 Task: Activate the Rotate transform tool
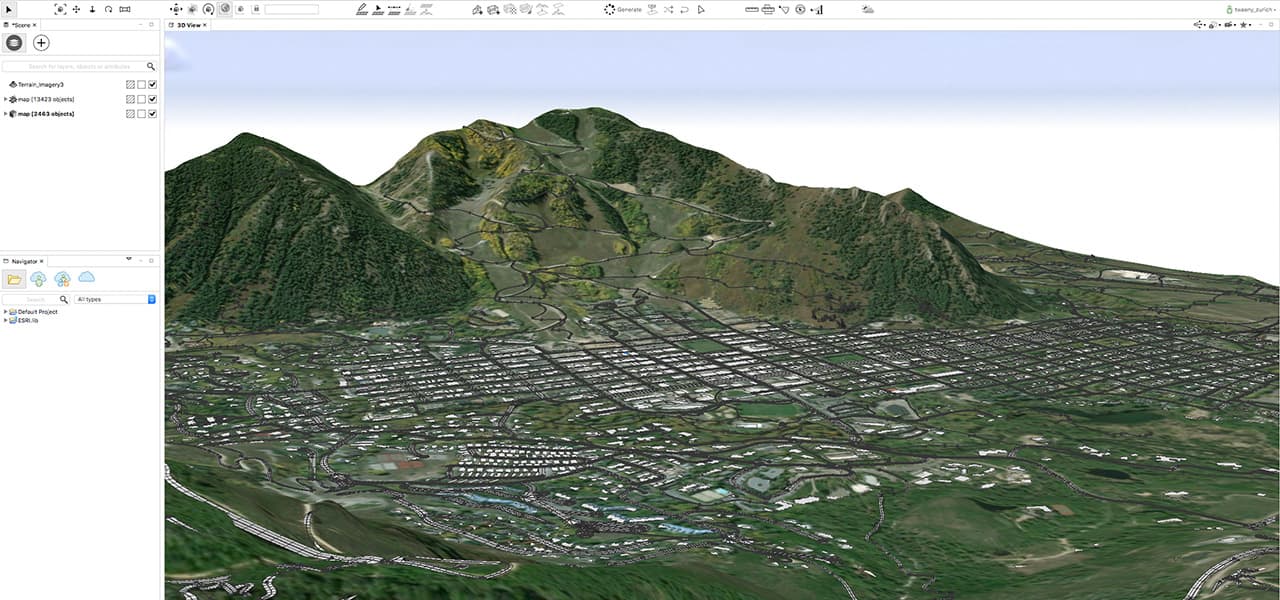(108, 9)
